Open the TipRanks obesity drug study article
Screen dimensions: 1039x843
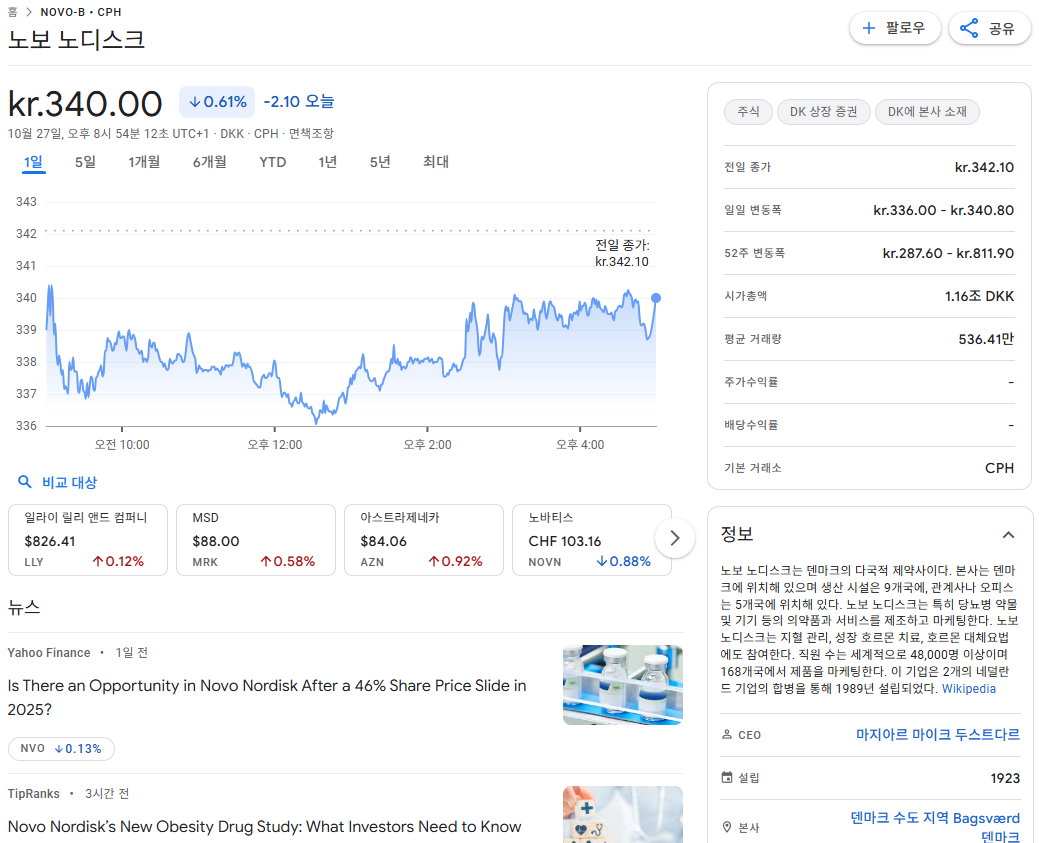pyautogui.click(x=264, y=826)
